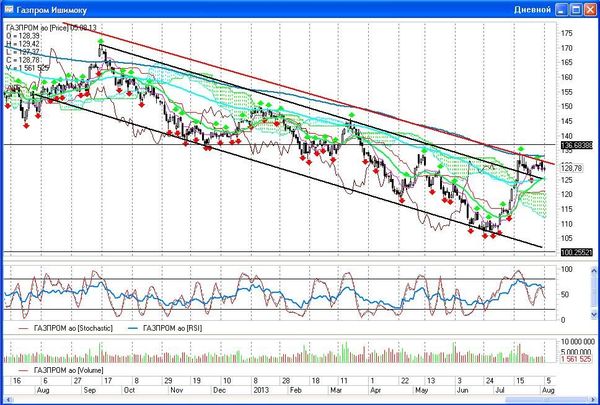This screenshot has height=405, width=600.
Task: Click the scroll-up arrow of the indicator panel
Action: (593, 270)
